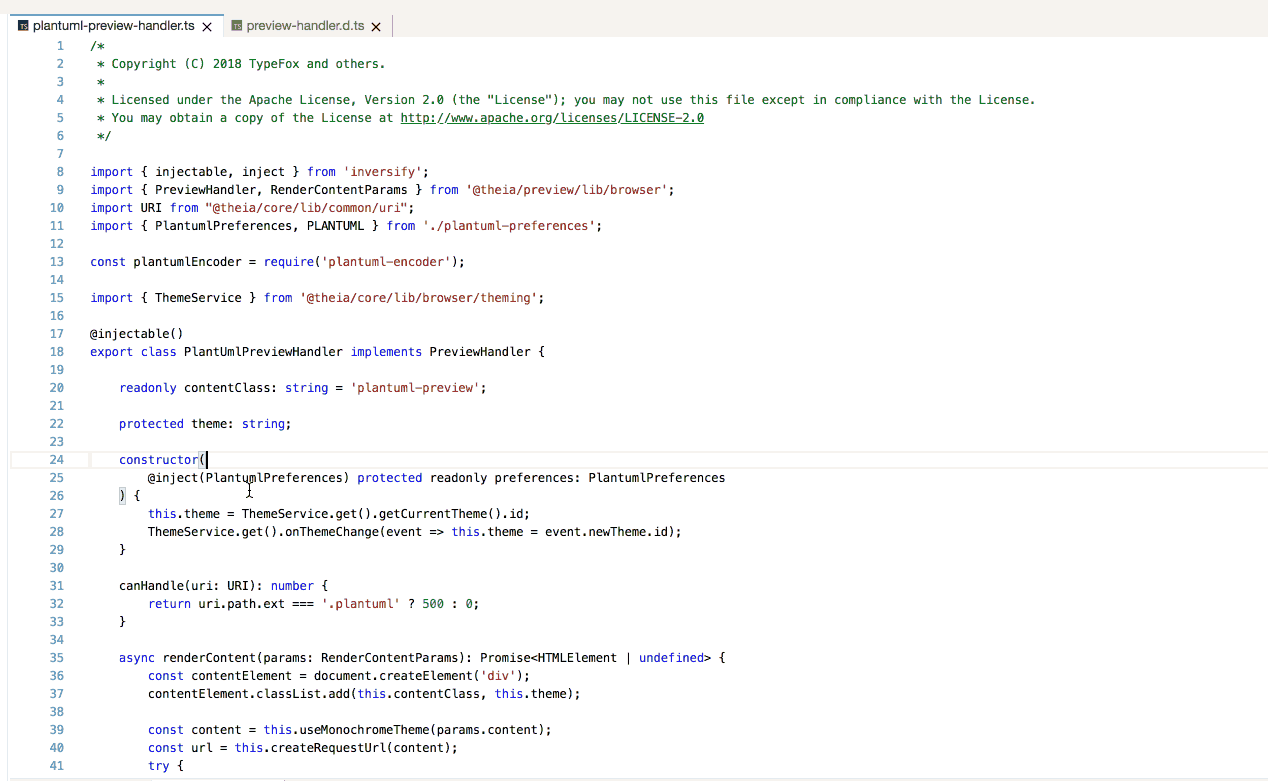Click the "@theia/core/lib/common/uri" import path
The image size is (1268, 781).
(306, 208)
